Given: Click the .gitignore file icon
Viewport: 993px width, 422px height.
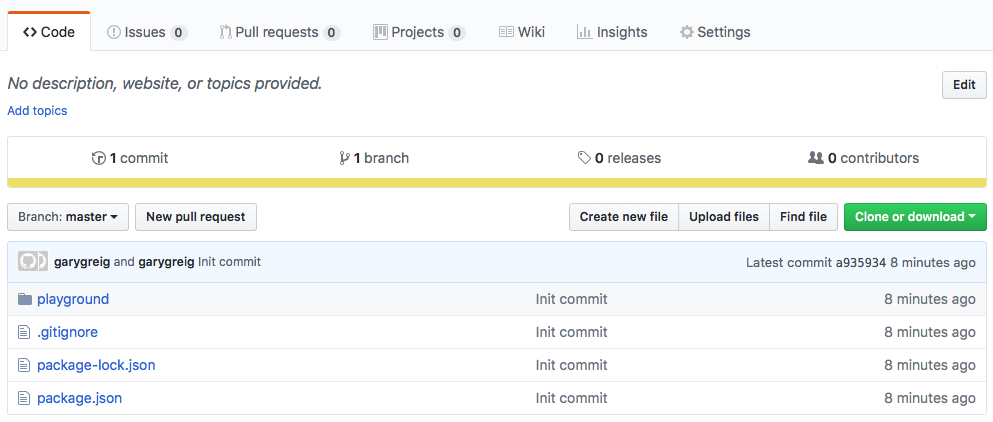Looking at the screenshot, I should 25,332.
